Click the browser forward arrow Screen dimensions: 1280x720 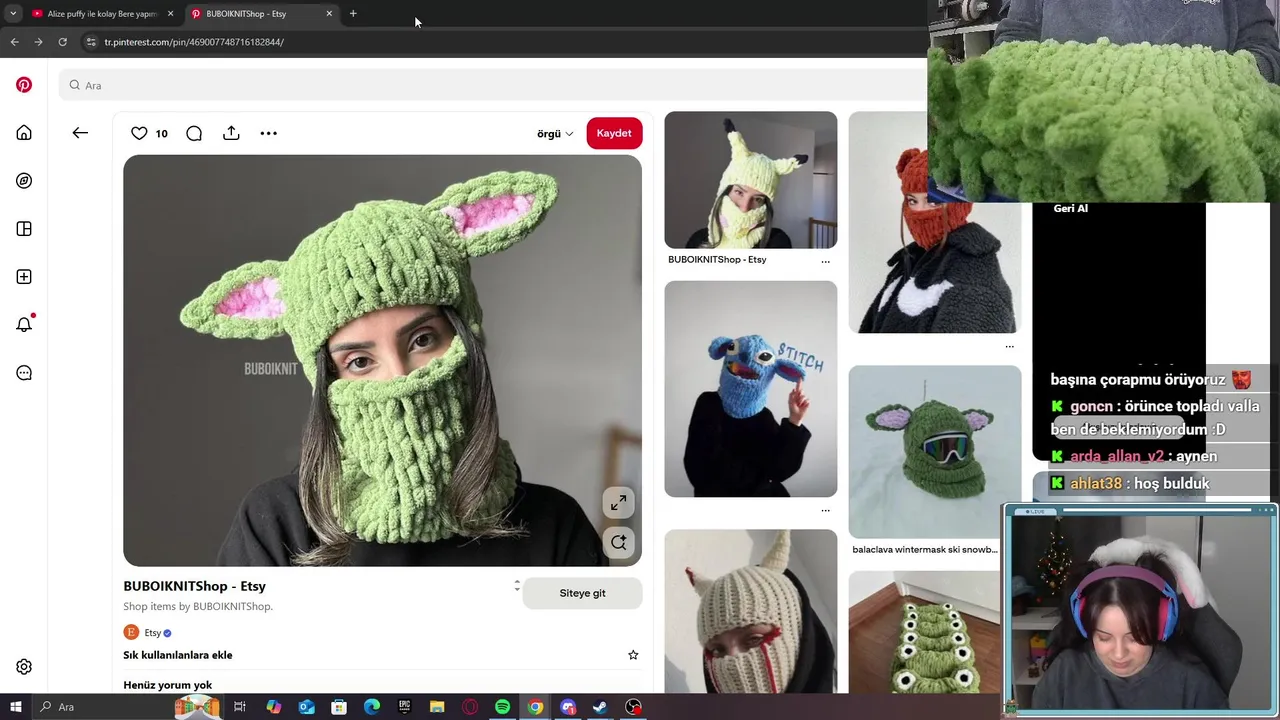[x=38, y=42]
